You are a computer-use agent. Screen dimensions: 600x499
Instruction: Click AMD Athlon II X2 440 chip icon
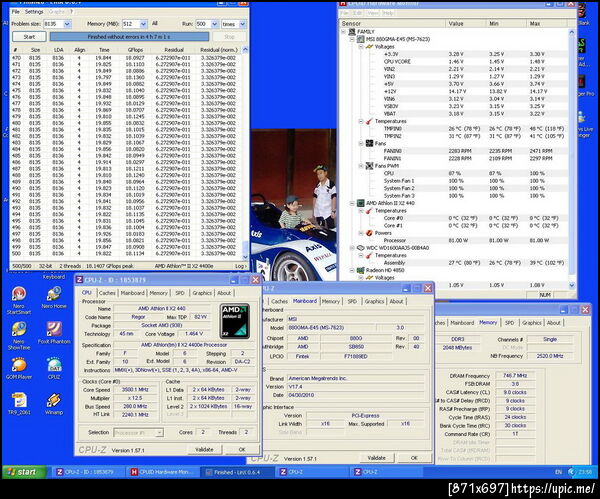360,203
